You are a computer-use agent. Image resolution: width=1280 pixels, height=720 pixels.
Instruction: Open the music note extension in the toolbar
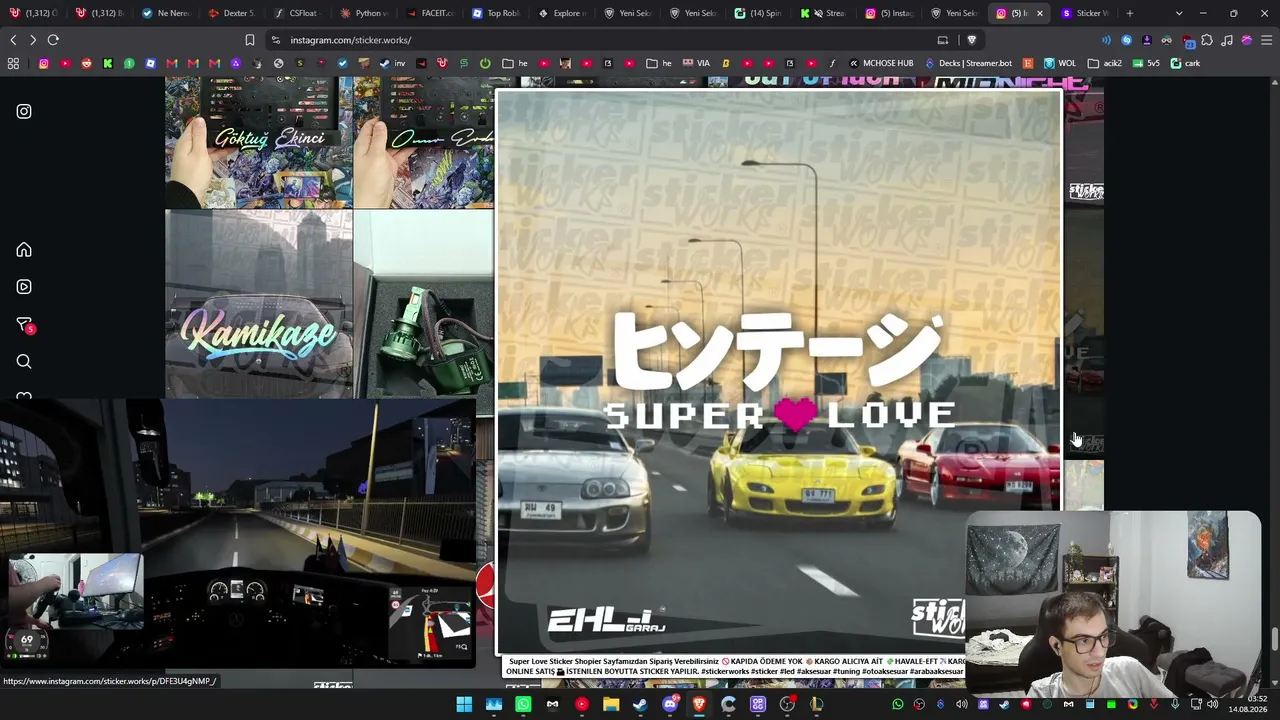point(1227,40)
